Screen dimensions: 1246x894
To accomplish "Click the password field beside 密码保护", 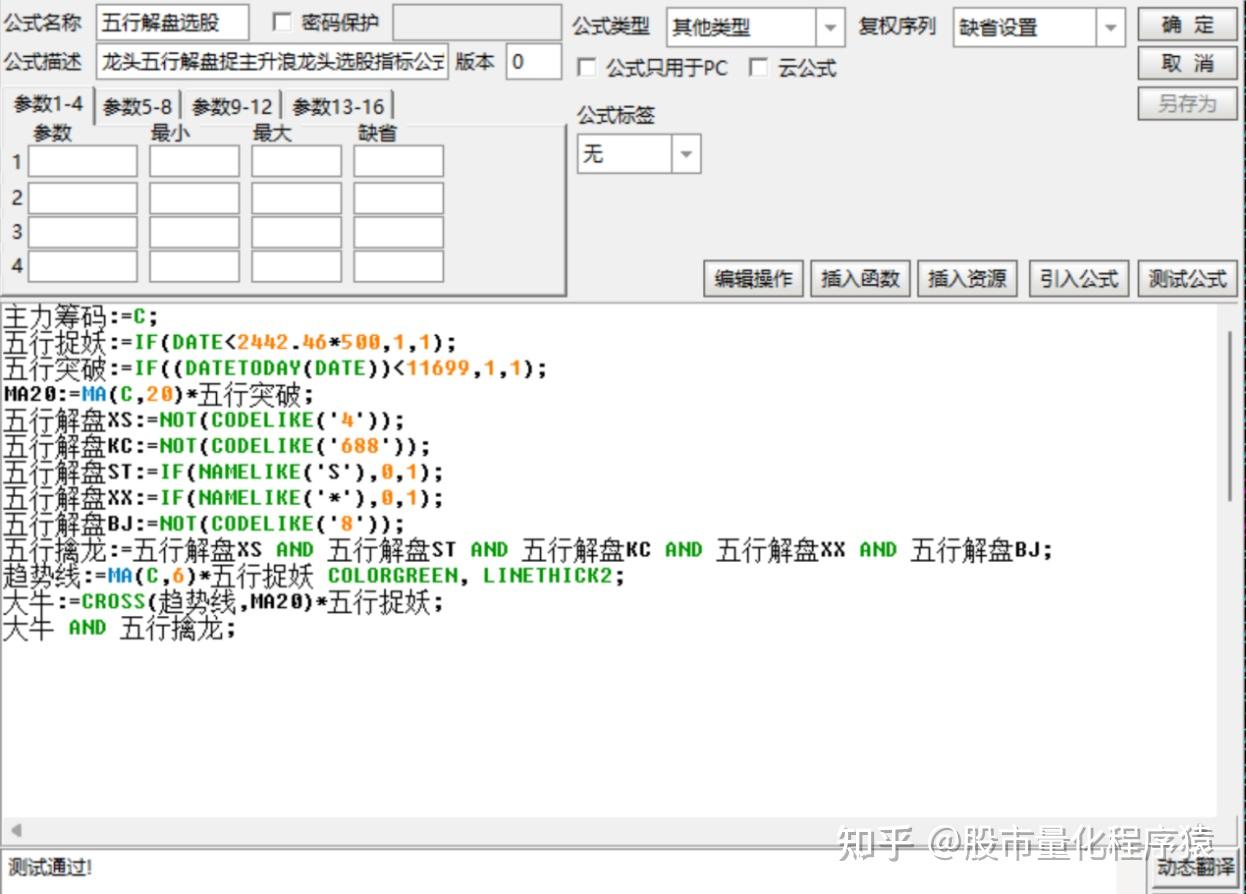I will click(476, 23).
